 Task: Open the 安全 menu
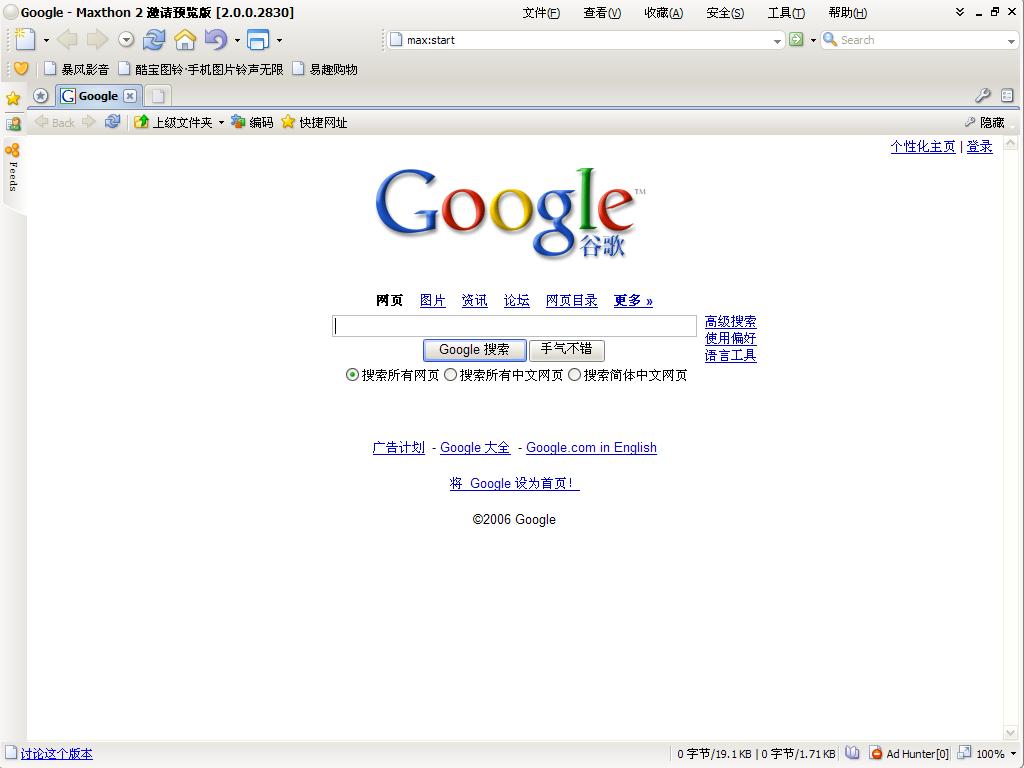coord(725,12)
